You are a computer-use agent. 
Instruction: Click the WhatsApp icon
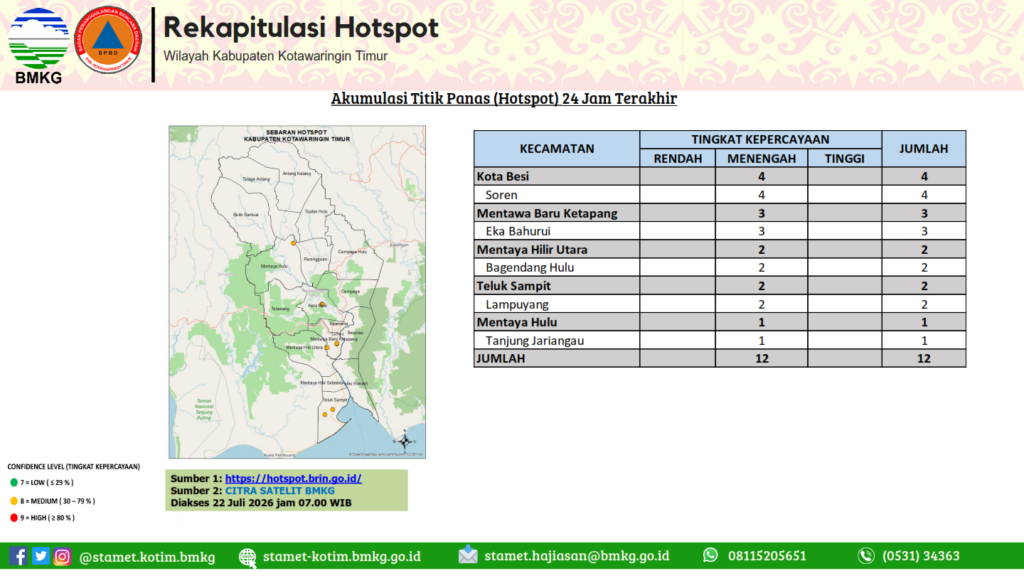(x=711, y=555)
